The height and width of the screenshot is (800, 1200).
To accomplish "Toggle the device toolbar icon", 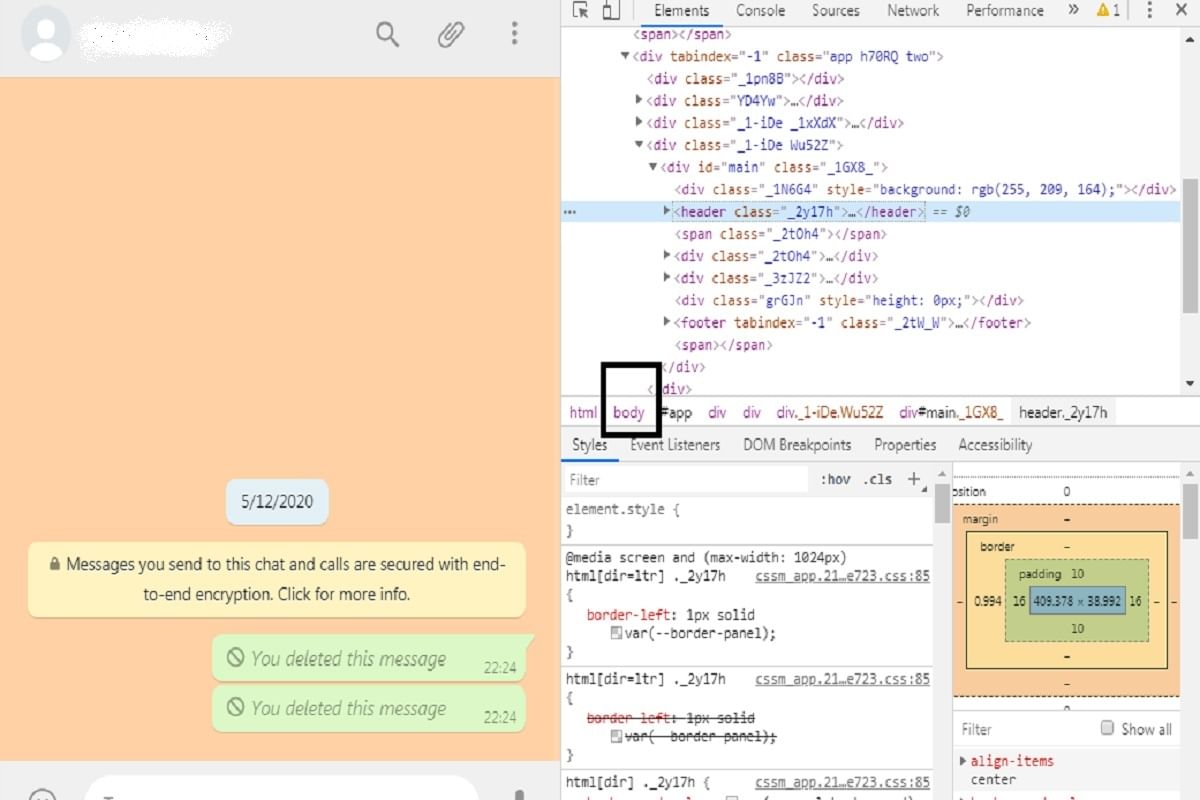I will click(x=610, y=11).
